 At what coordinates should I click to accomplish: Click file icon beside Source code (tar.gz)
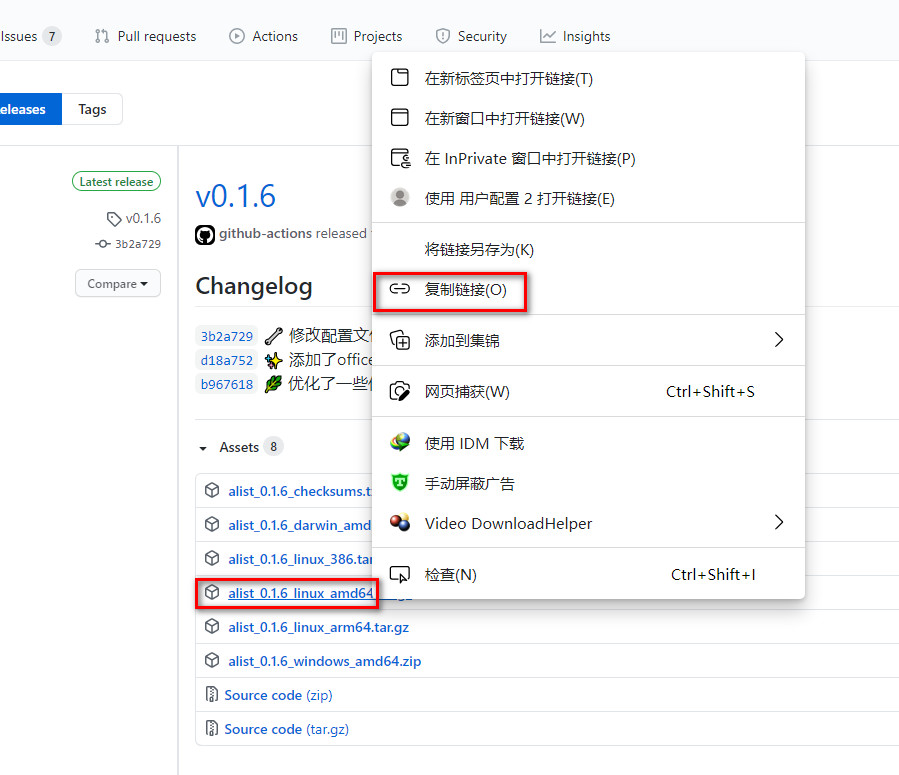click(212, 728)
